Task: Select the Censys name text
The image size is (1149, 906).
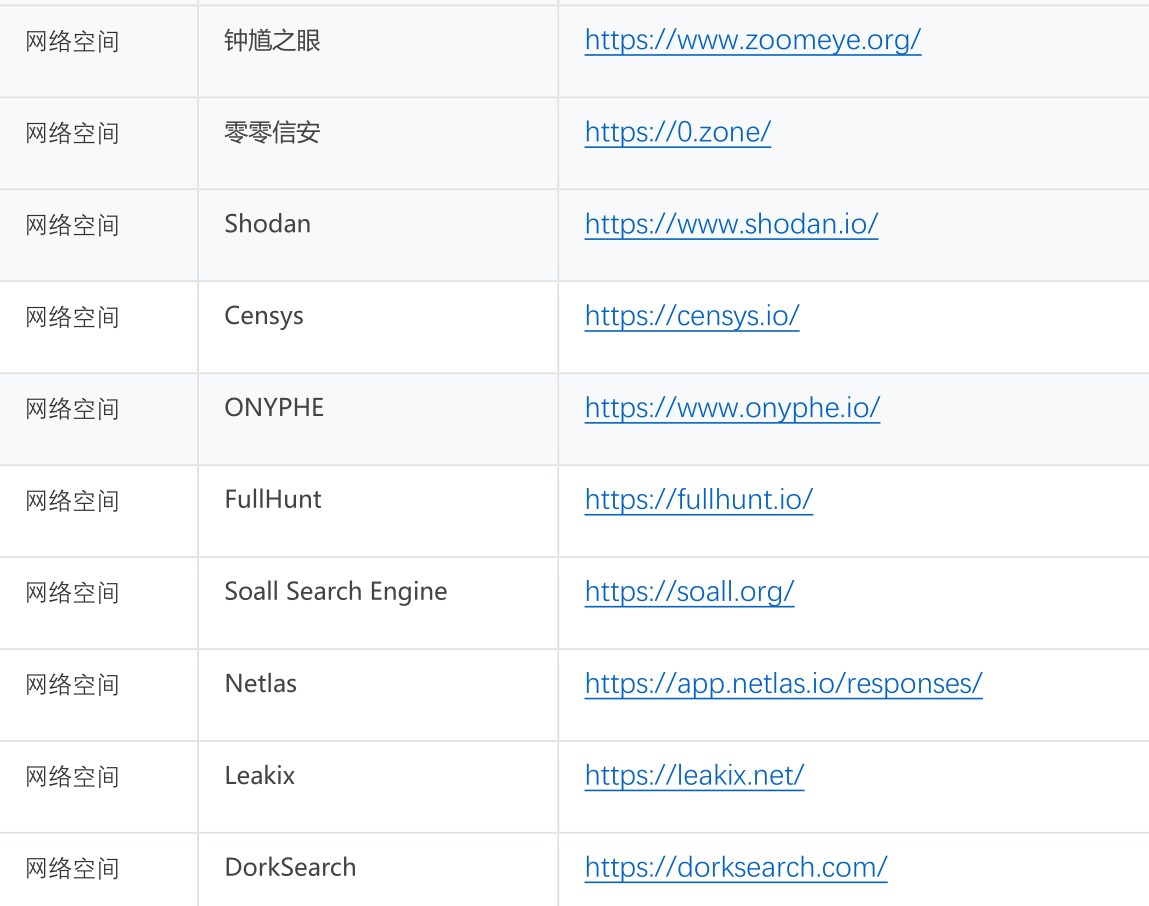Action: click(264, 316)
